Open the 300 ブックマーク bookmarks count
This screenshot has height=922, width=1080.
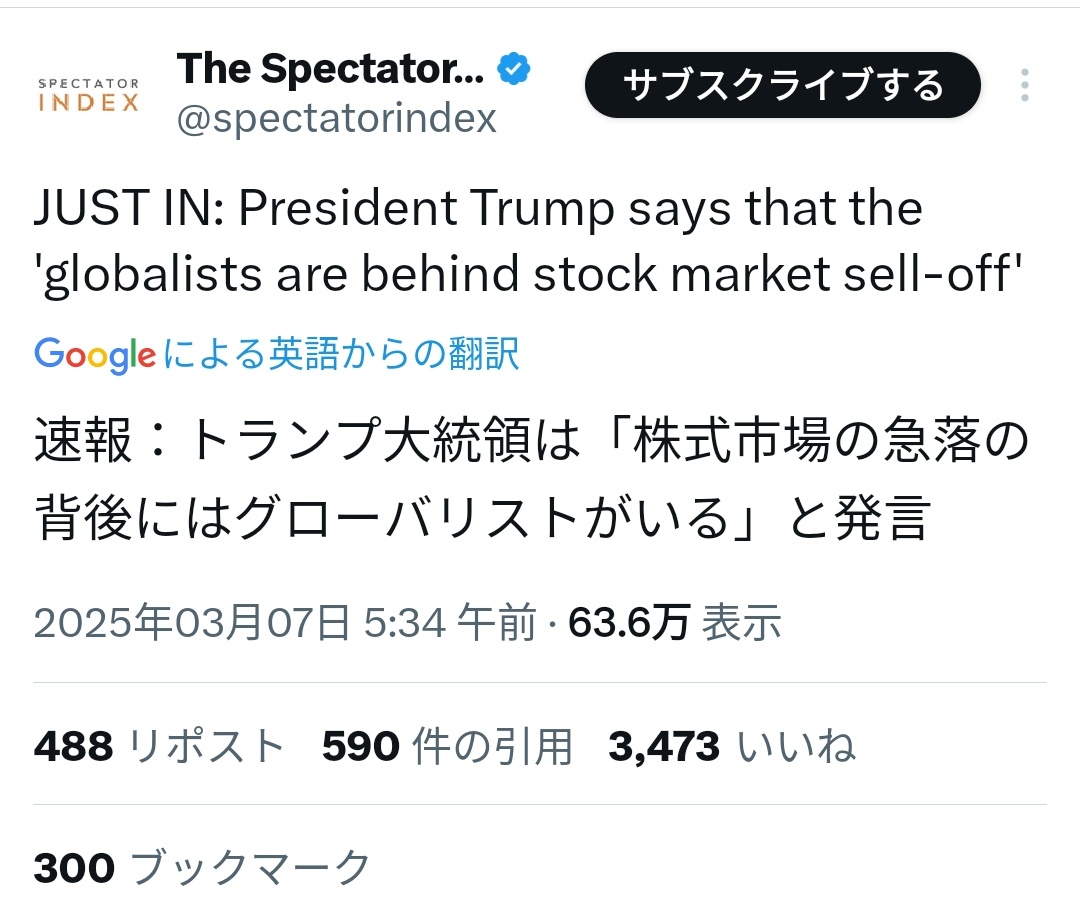point(202,868)
